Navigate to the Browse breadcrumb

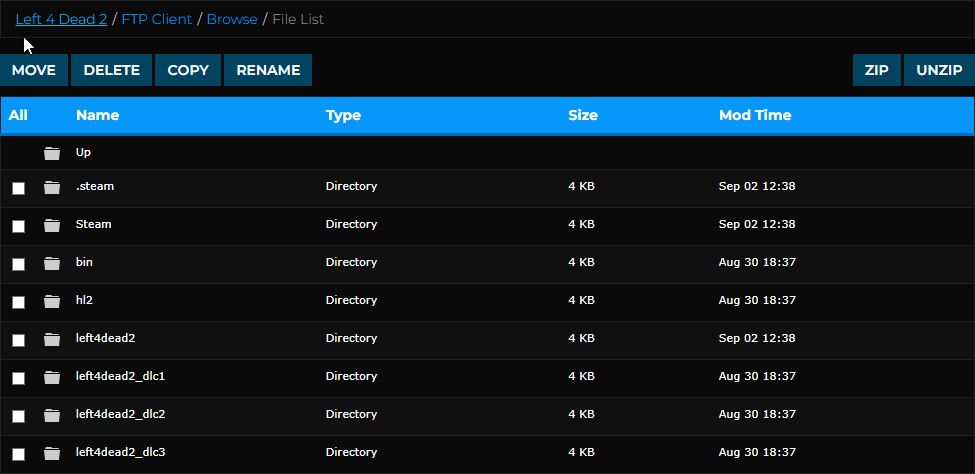coord(232,19)
